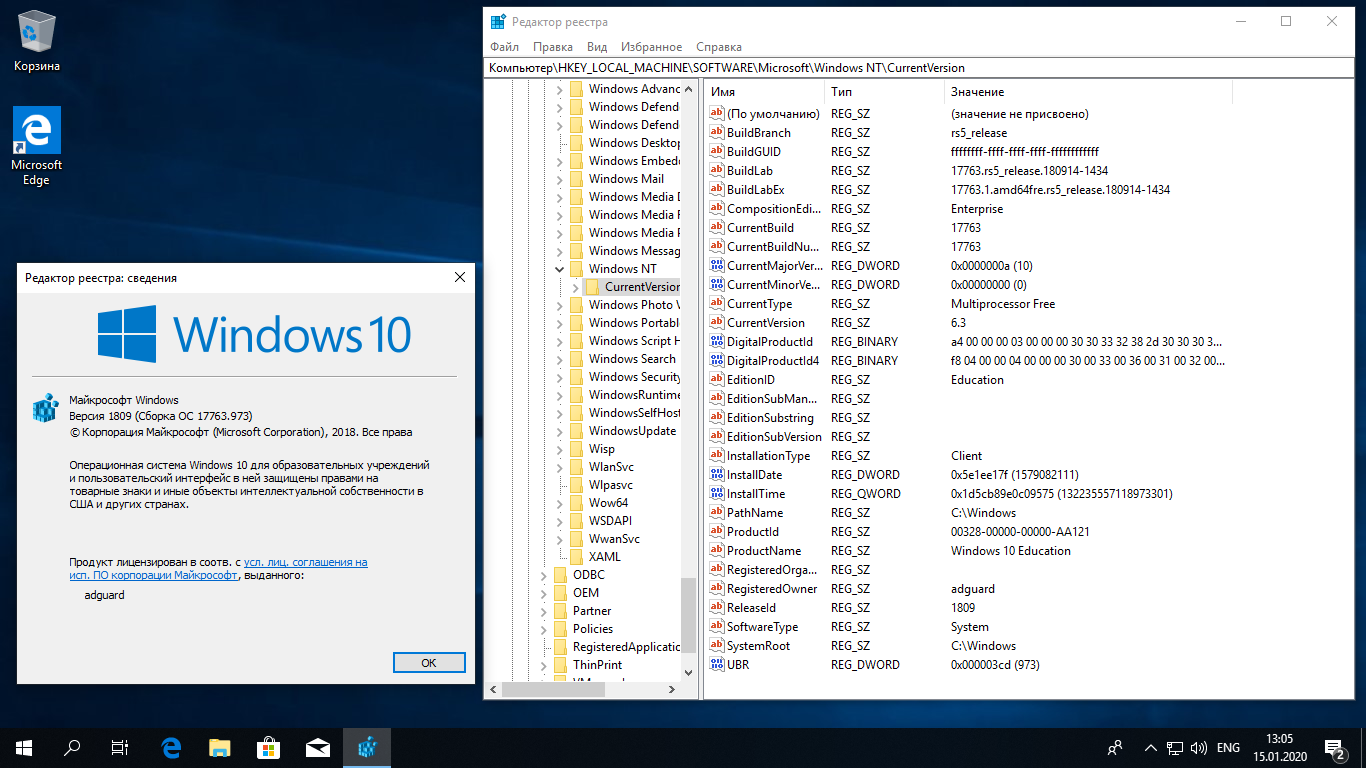This screenshot has width=1366, height=768.
Task: Open the Microsoft Edge desktop shortcut
Action: (37, 146)
